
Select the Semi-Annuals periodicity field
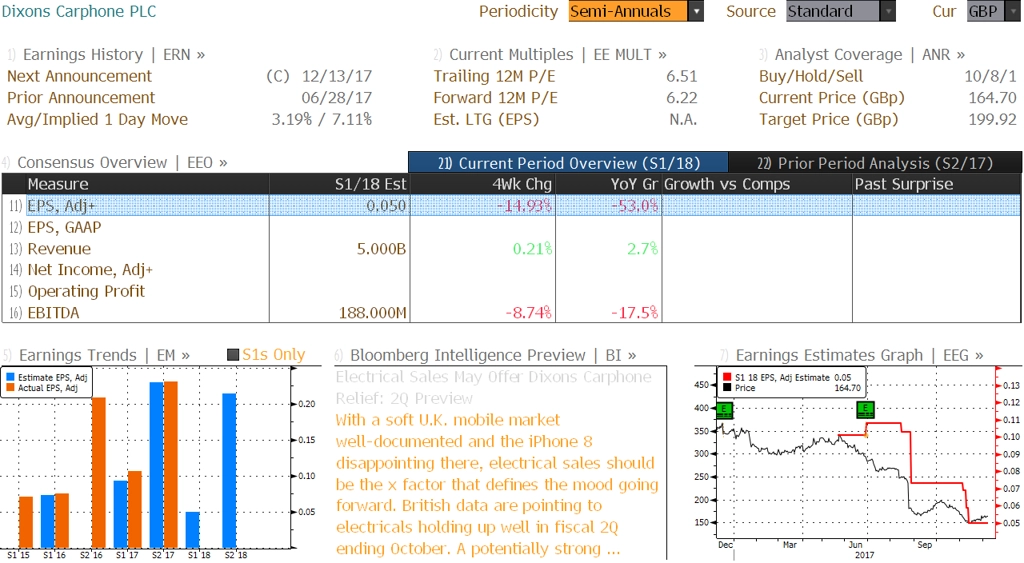coord(628,12)
